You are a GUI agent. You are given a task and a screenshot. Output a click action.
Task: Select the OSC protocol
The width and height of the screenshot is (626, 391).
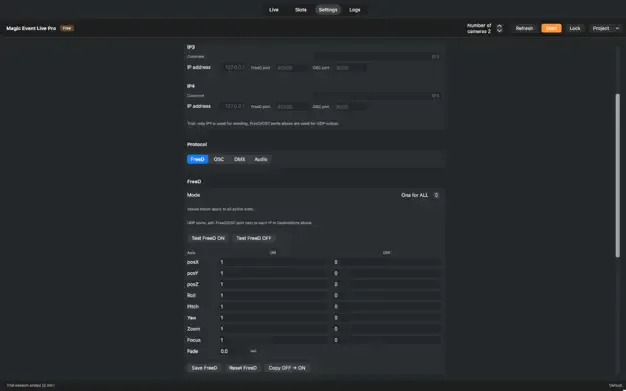point(219,159)
